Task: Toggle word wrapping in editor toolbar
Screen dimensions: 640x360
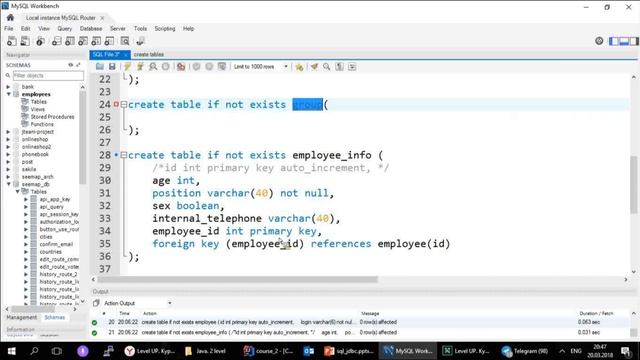Action: [352, 67]
